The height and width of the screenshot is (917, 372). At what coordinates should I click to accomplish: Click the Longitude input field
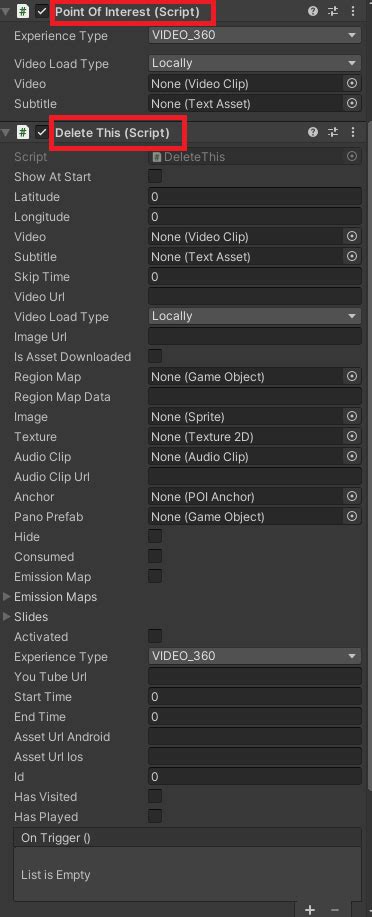(255, 216)
